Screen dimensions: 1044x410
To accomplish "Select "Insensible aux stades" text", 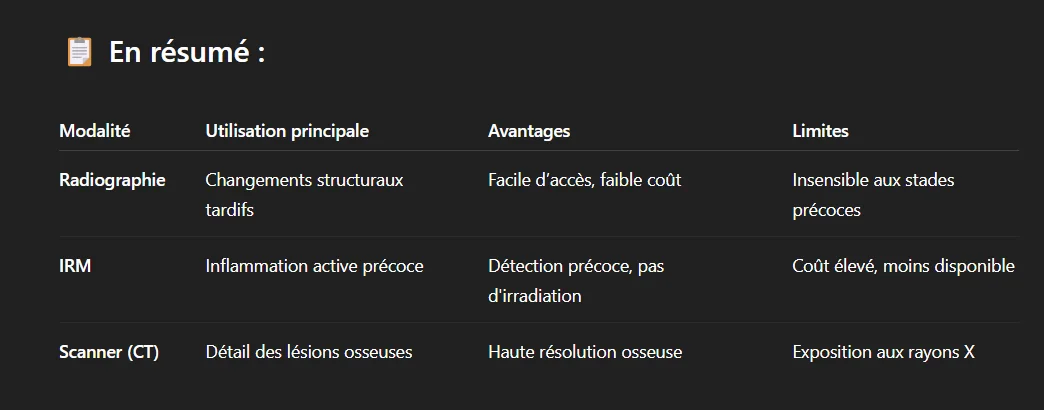I will tap(873, 180).
